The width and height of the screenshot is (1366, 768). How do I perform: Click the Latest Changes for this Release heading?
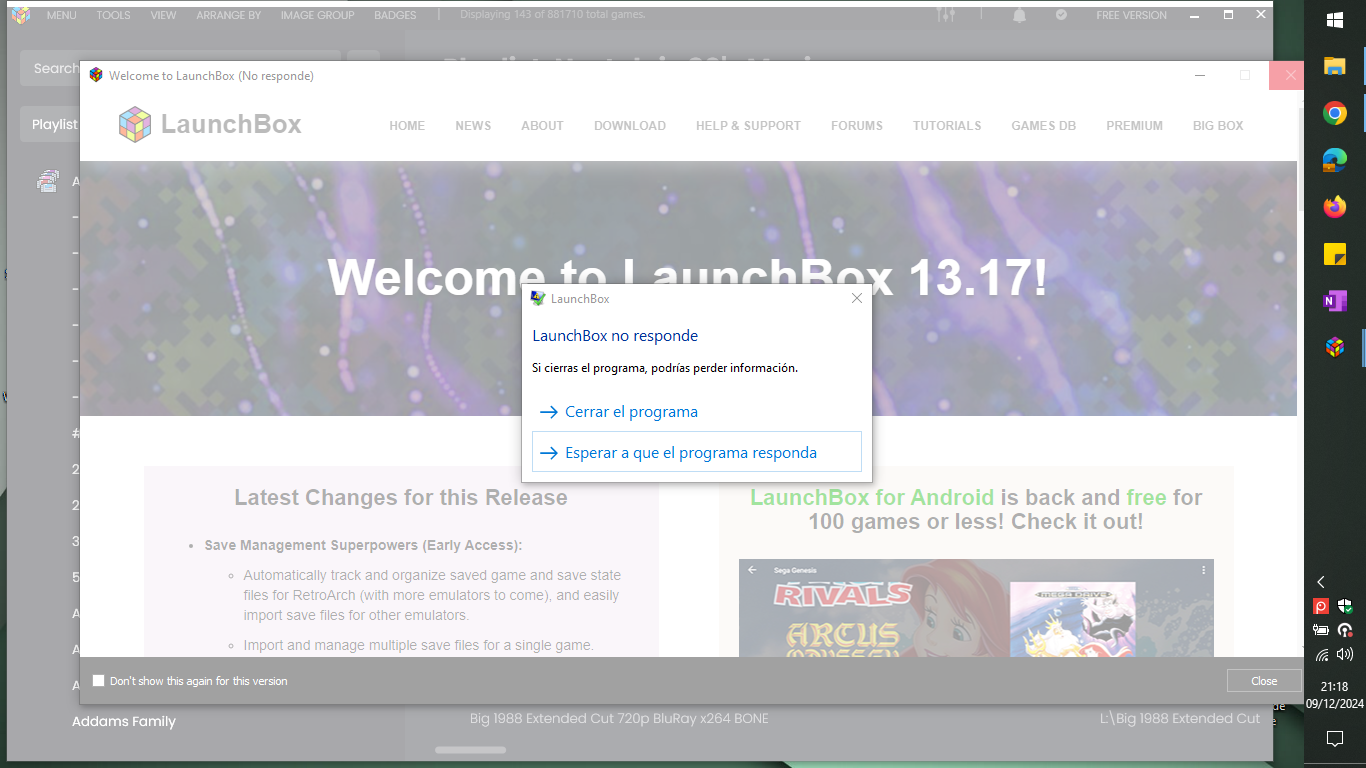[x=401, y=497]
